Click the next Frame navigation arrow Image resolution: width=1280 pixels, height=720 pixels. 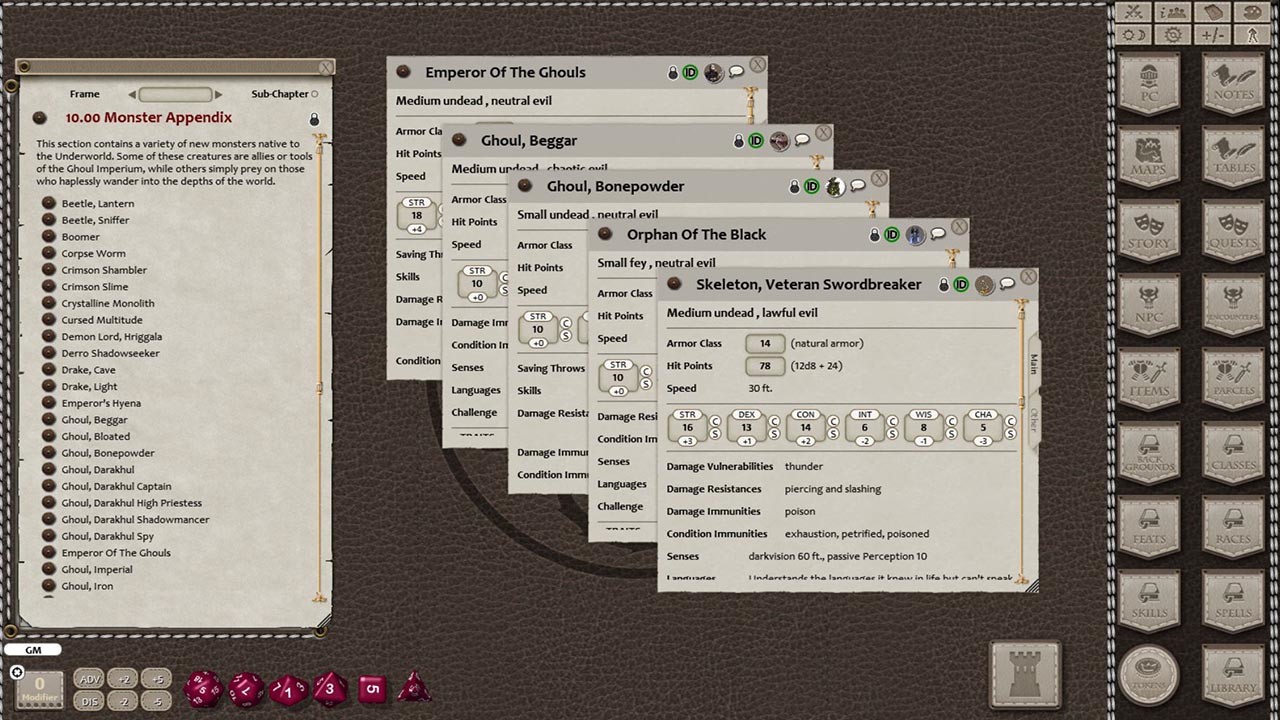(219, 94)
